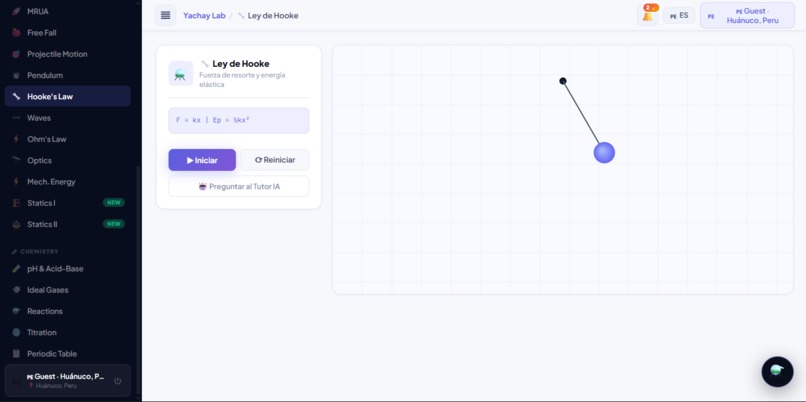Click the pH & Acid-Base test tube icon
Screen dimensions: 806x402
pos(16,269)
